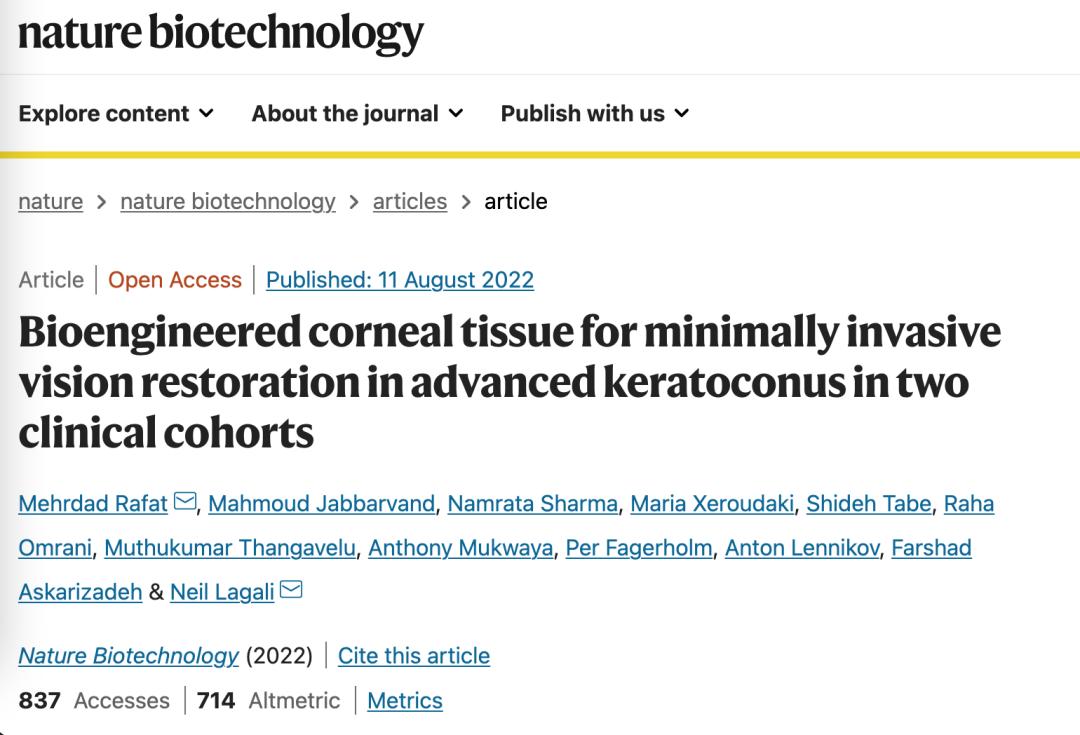Click author Anton Lennikov
This screenshot has height=735, width=1080.
pos(802,548)
